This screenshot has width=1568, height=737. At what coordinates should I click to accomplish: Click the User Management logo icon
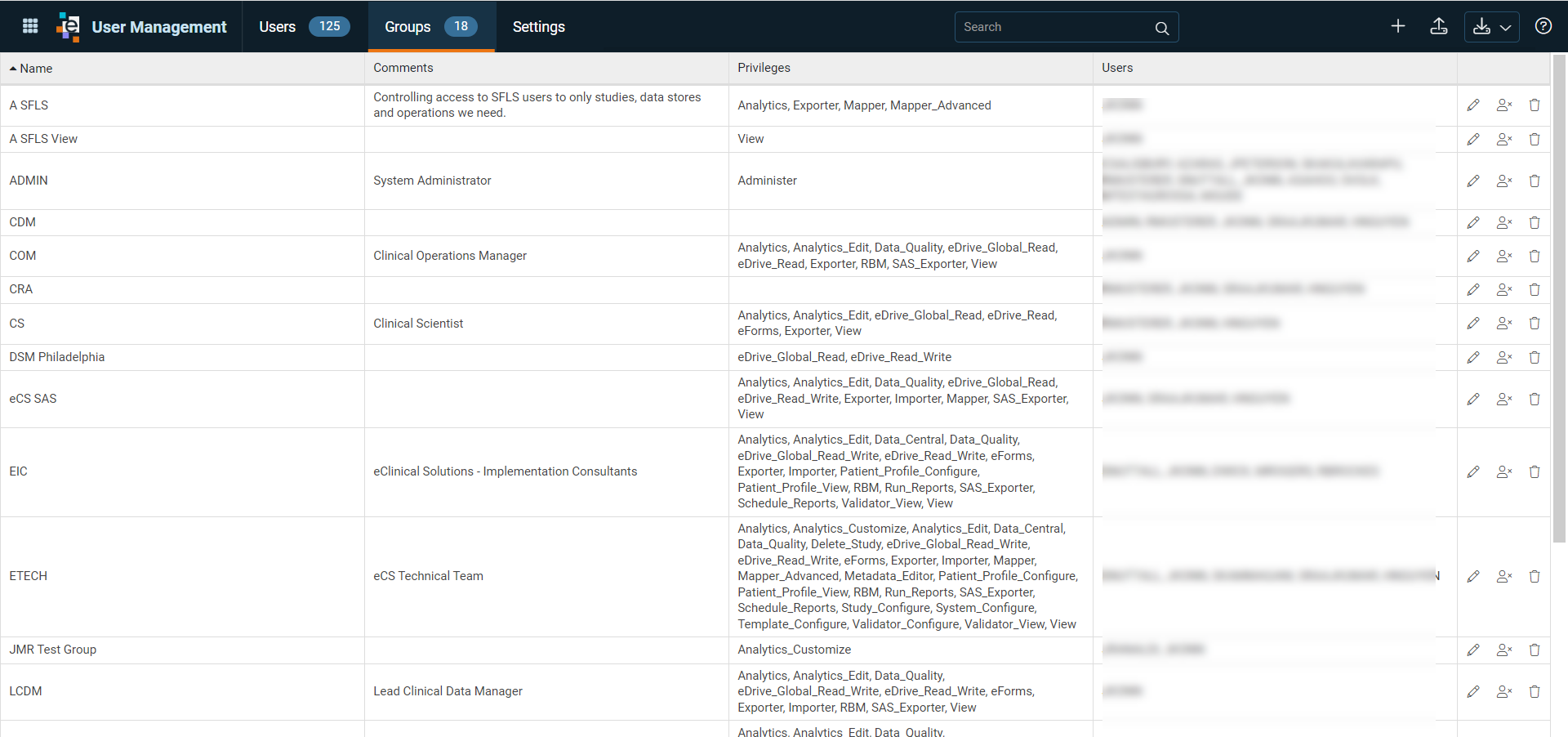pyautogui.click(x=69, y=27)
